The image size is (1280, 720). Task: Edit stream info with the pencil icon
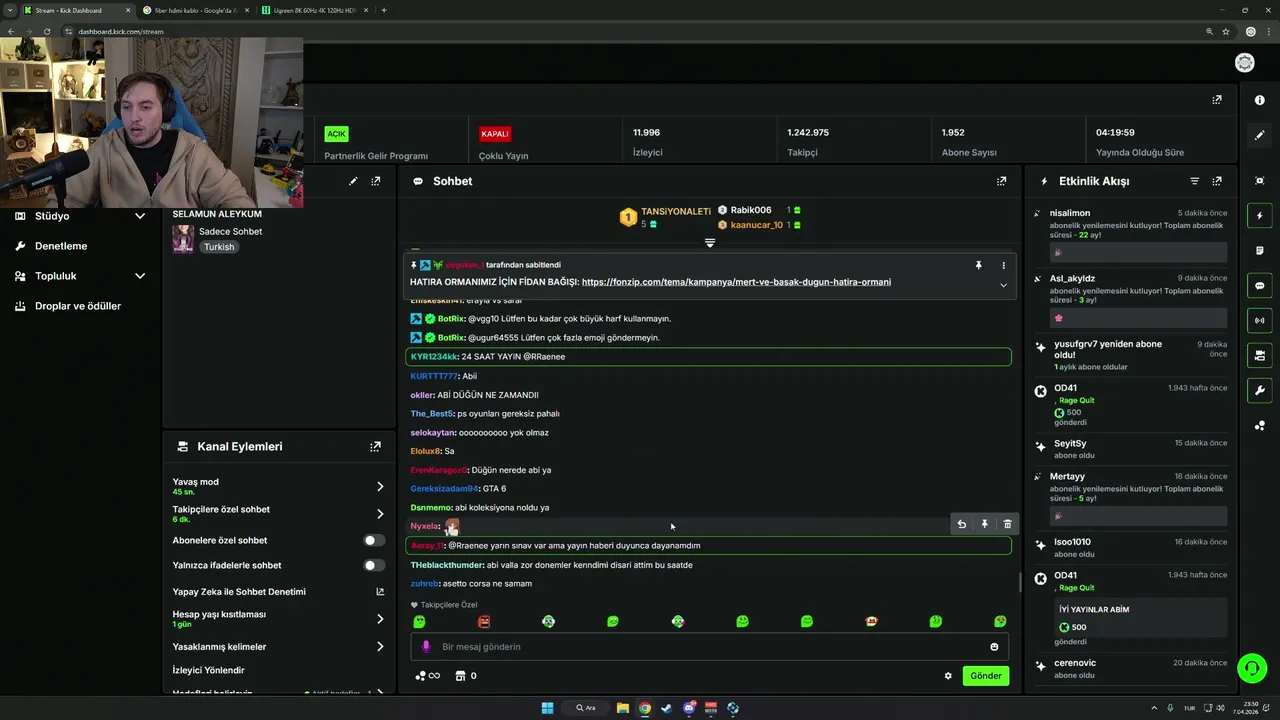(x=353, y=181)
